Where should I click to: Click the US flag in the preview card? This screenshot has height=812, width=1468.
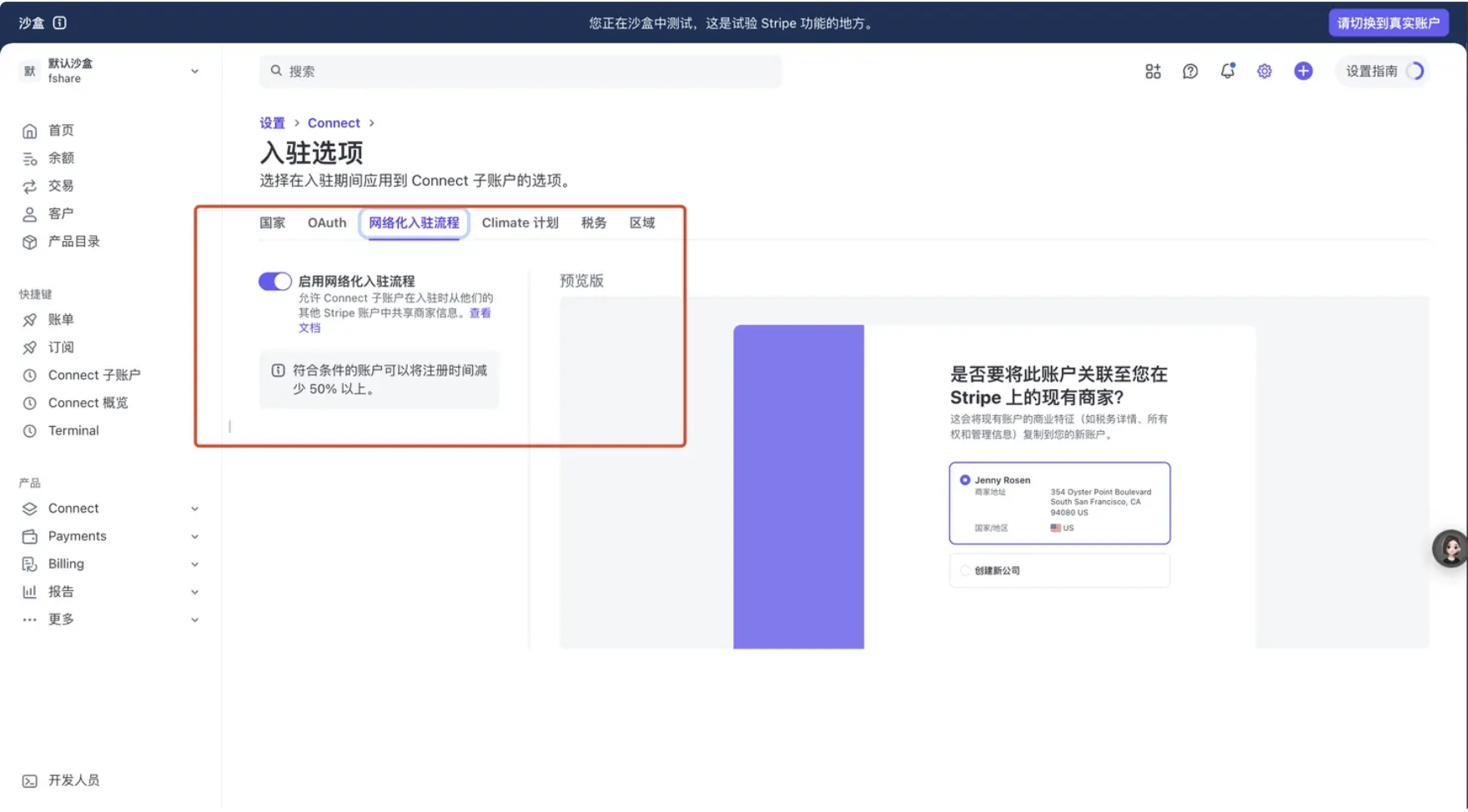[x=1055, y=528]
